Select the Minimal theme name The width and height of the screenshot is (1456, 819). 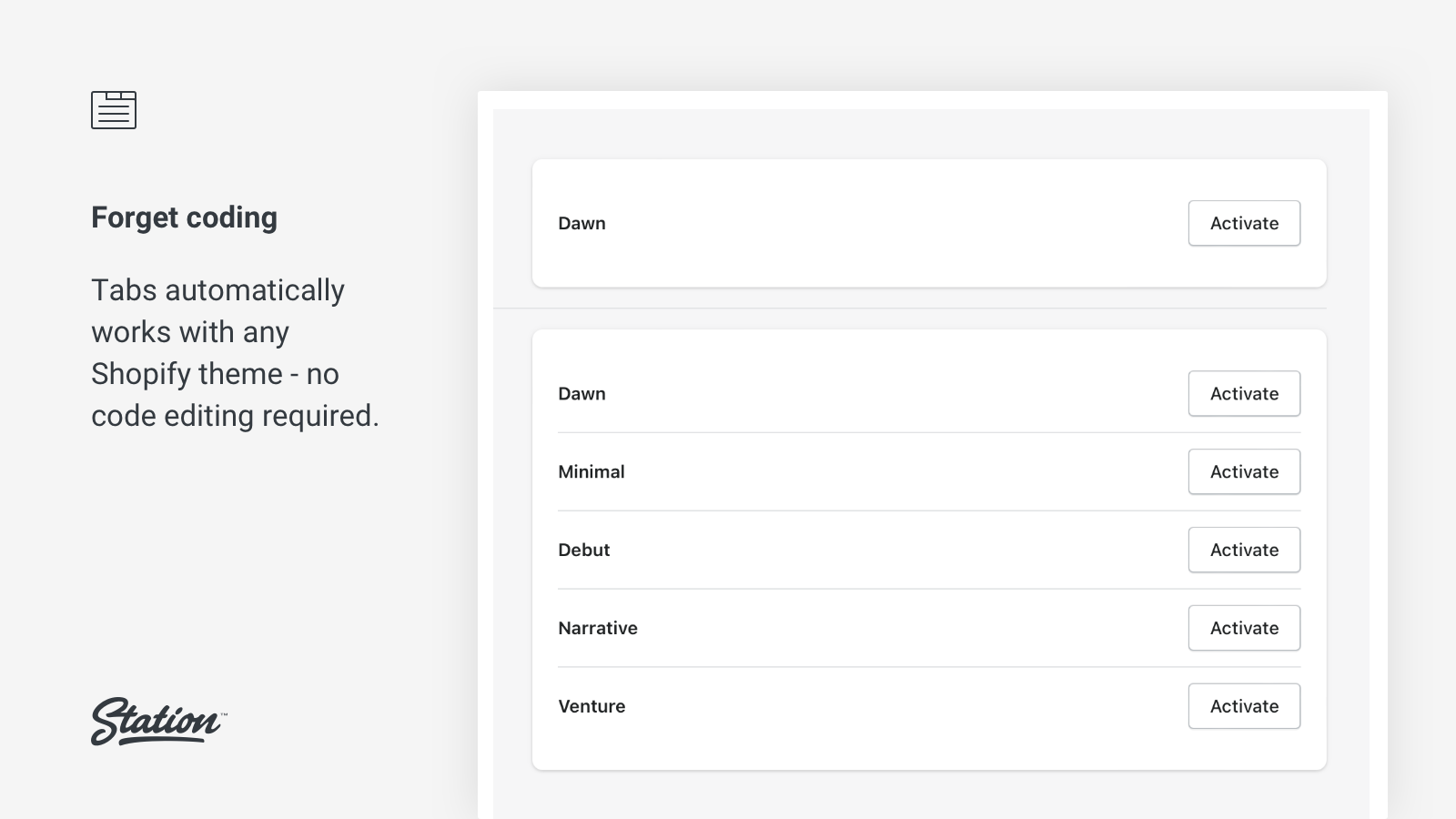(591, 471)
